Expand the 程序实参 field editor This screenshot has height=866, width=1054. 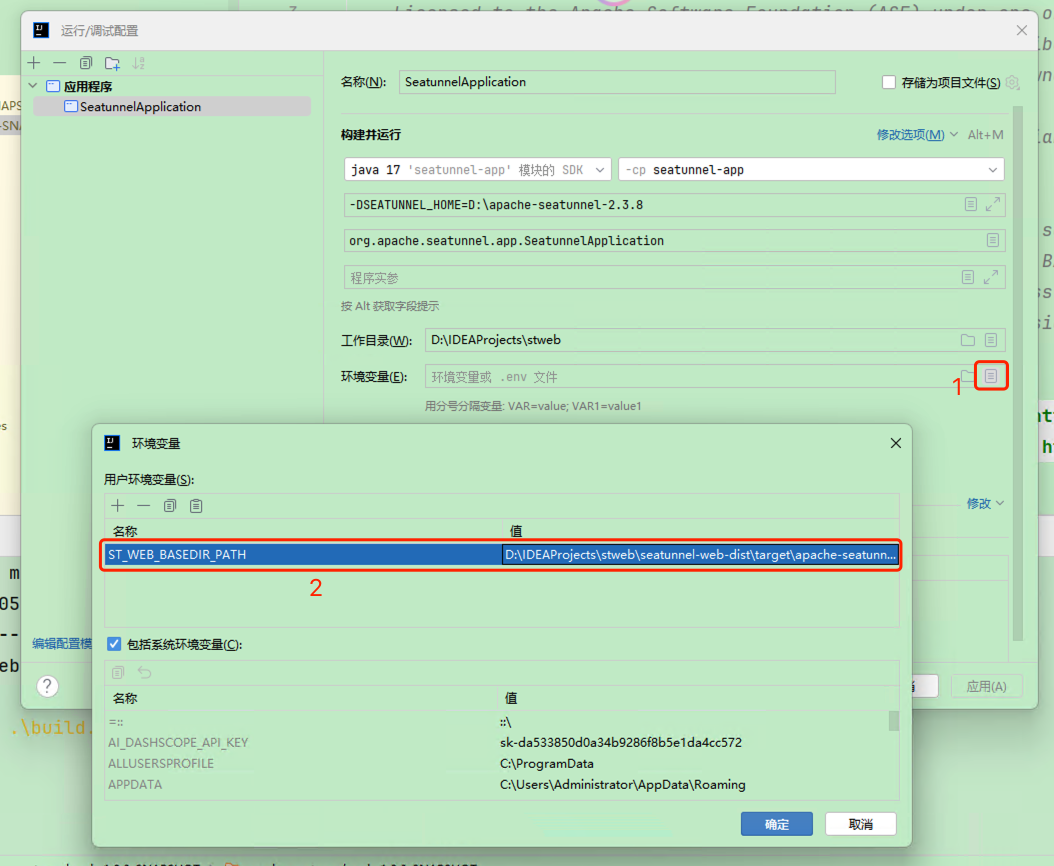tap(991, 277)
